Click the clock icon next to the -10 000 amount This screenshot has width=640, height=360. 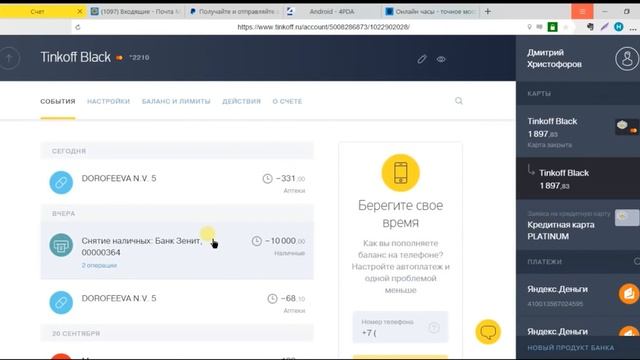(256, 241)
